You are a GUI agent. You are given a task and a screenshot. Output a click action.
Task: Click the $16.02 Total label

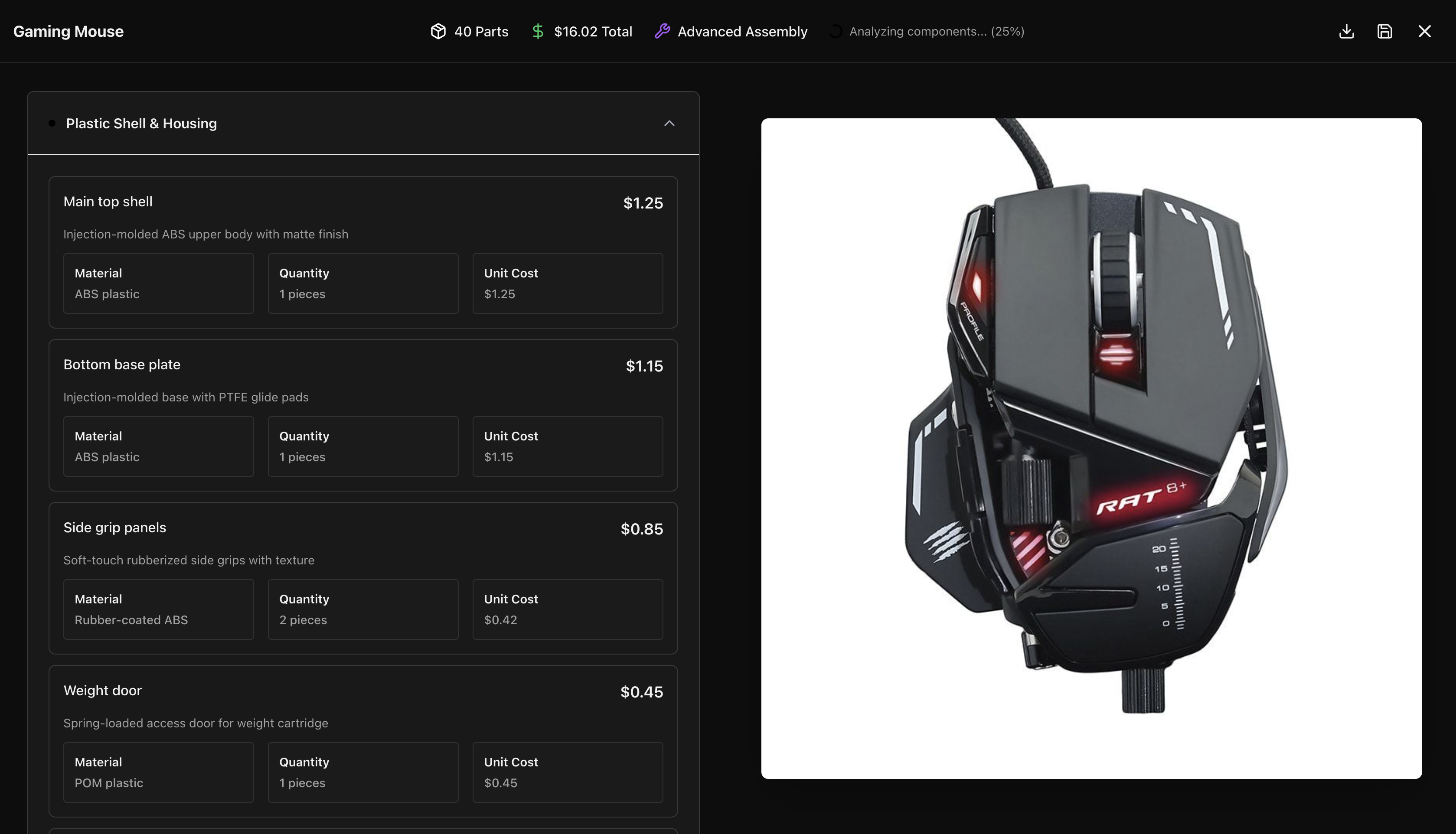click(593, 31)
